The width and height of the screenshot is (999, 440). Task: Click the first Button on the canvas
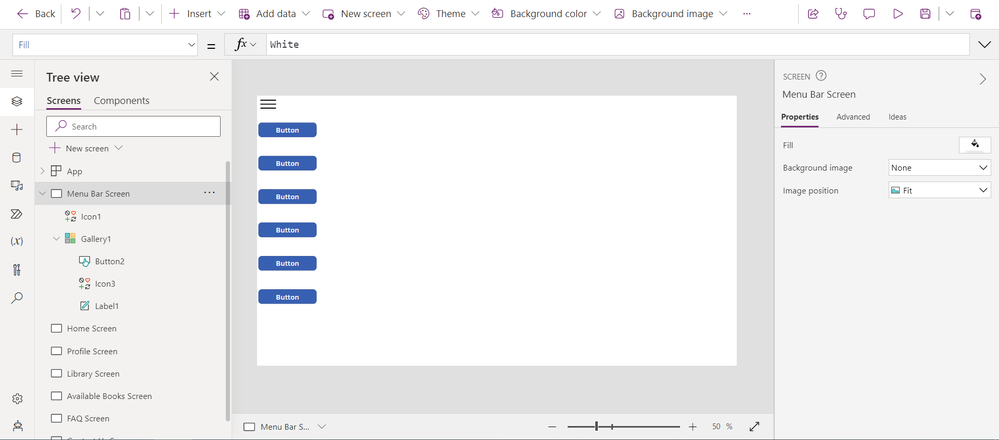[287, 130]
